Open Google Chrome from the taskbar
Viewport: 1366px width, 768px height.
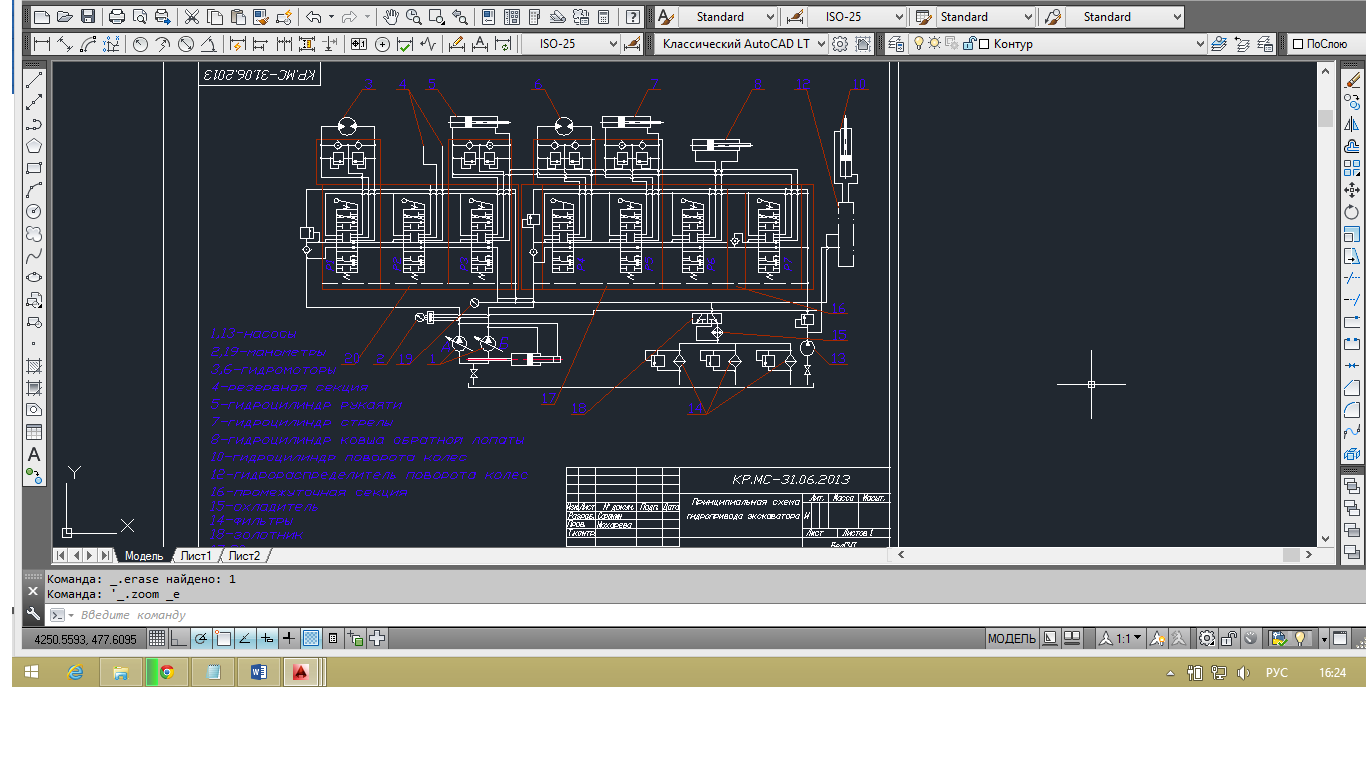click(167, 672)
